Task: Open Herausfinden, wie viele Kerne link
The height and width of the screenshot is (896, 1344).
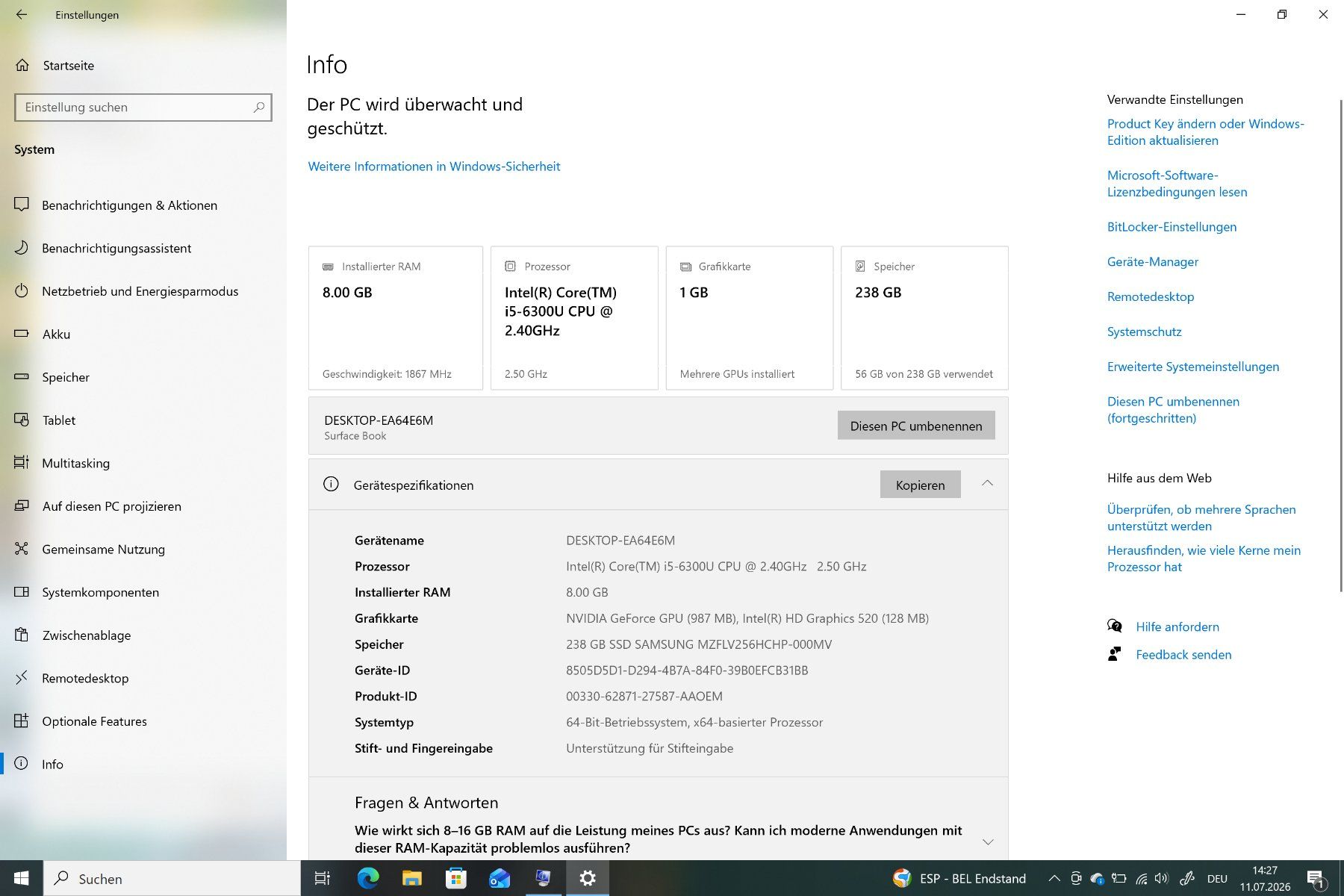Action: click(x=1204, y=559)
